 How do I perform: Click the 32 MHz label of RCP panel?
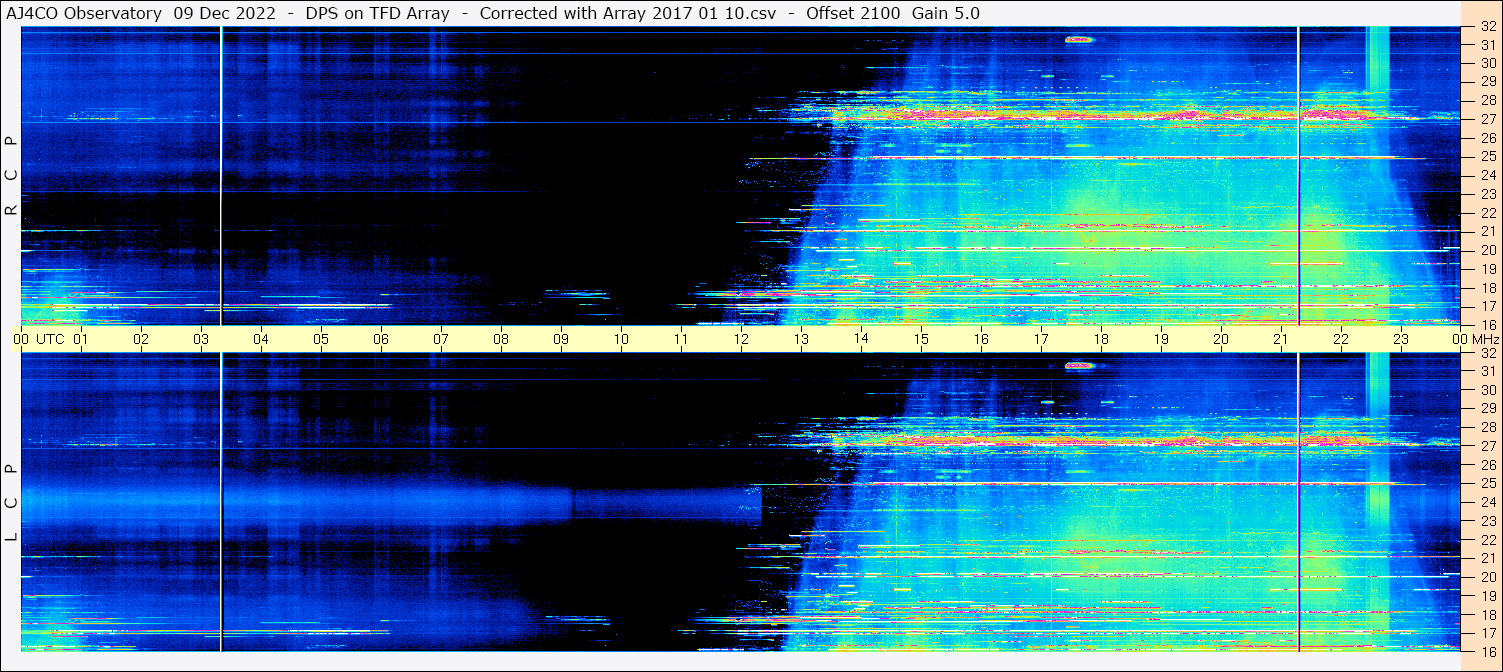(1487, 27)
